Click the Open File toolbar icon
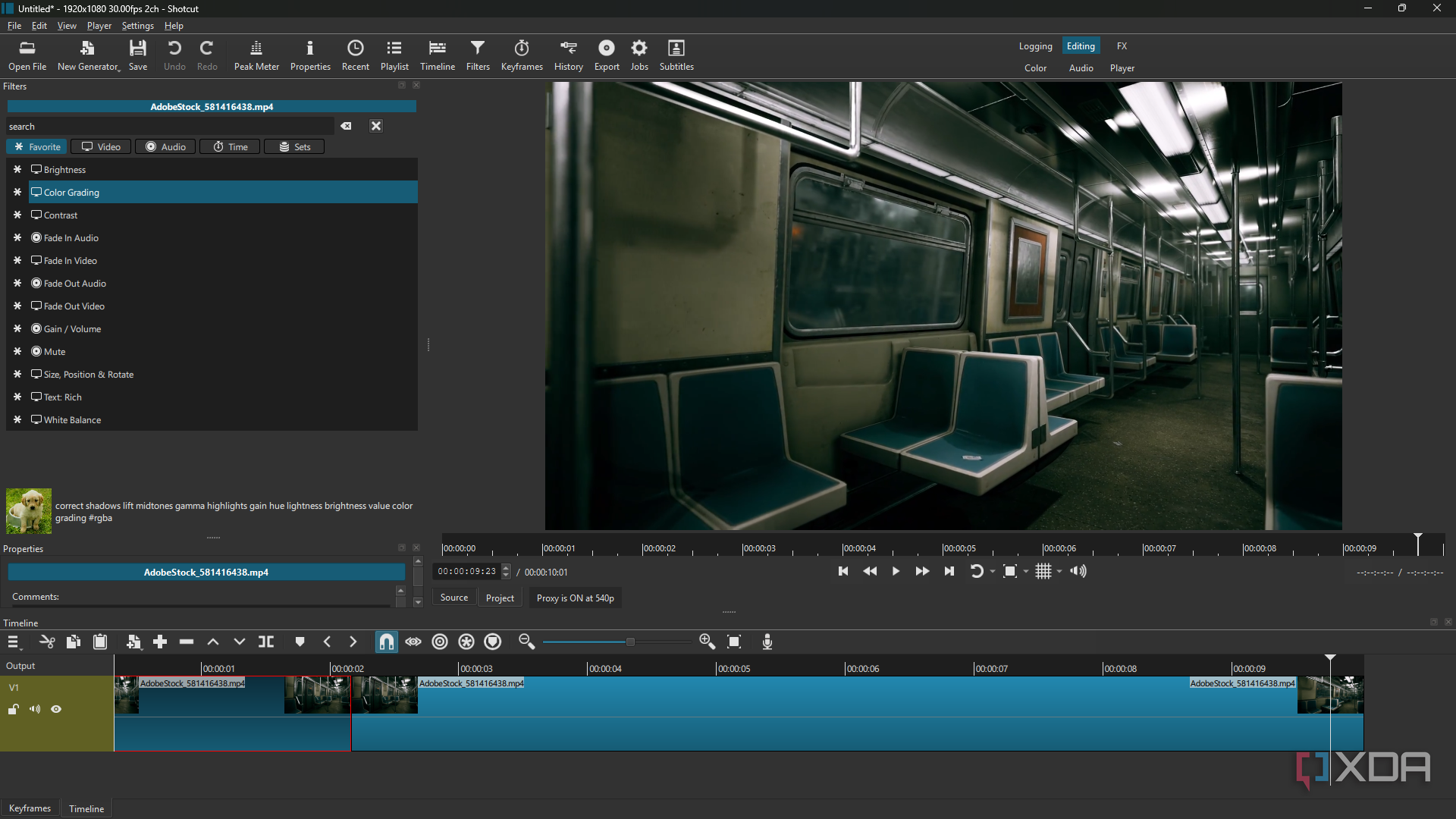The width and height of the screenshot is (1456, 819). tap(27, 55)
